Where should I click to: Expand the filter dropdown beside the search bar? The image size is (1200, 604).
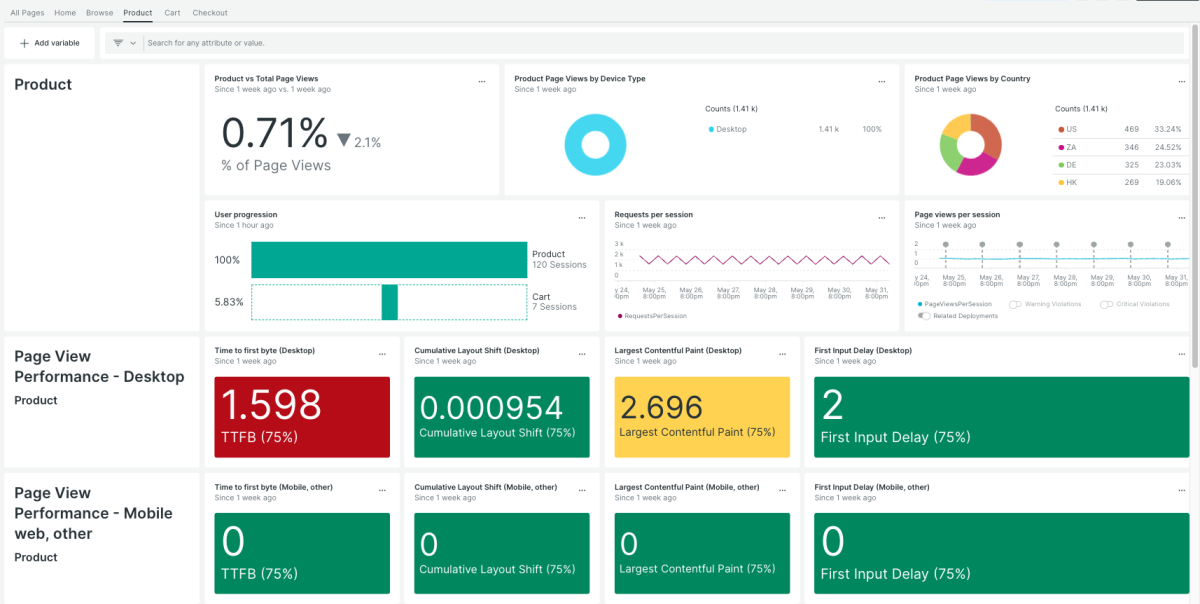click(125, 43)
